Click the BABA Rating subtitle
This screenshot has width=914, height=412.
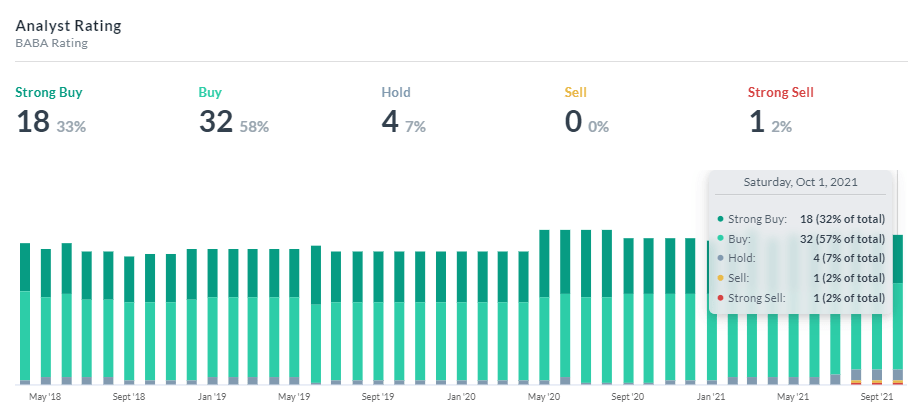point(52,43)
